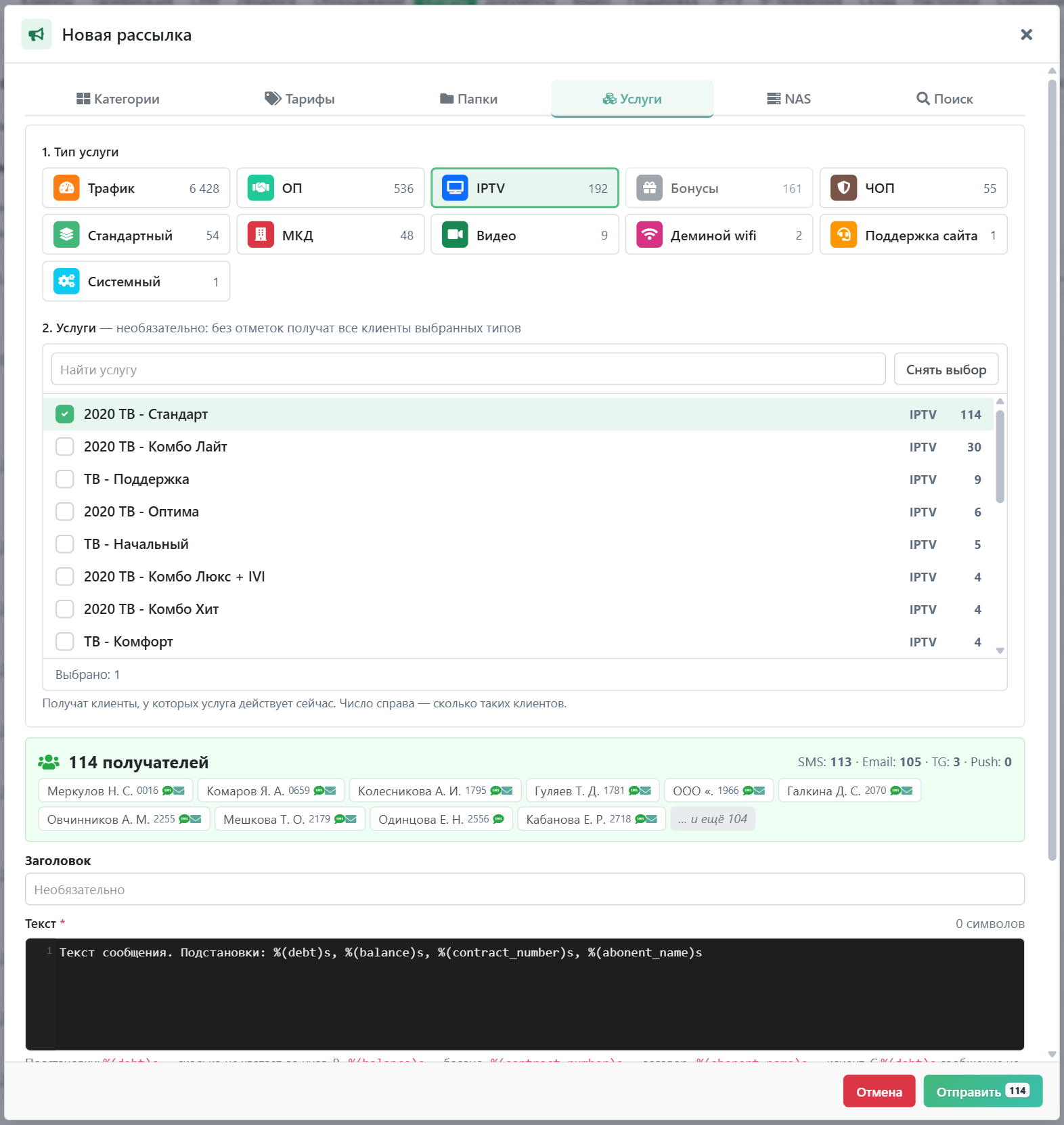Click the Отправить 114 button
The image size is (1064, 1125).
click(983, 1092)
